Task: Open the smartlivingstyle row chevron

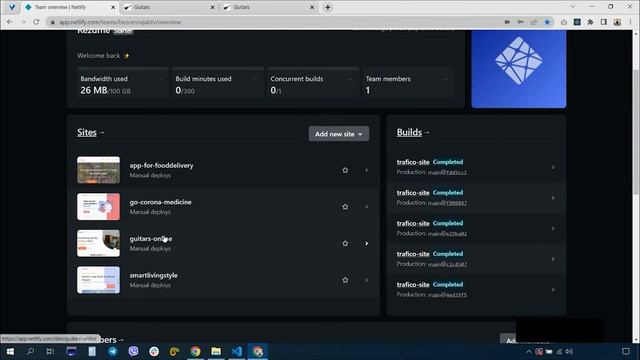Action: [x=367, y=280]
